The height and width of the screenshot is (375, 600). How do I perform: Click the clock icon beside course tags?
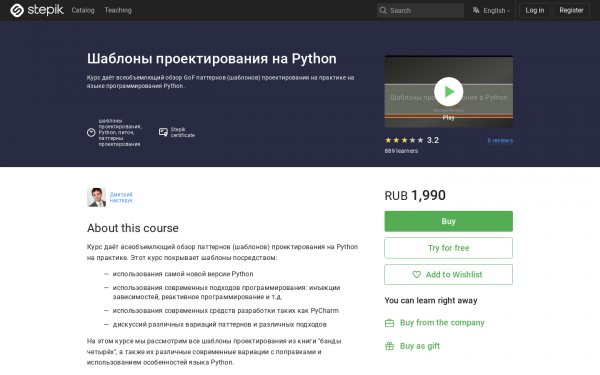point(91,132)
